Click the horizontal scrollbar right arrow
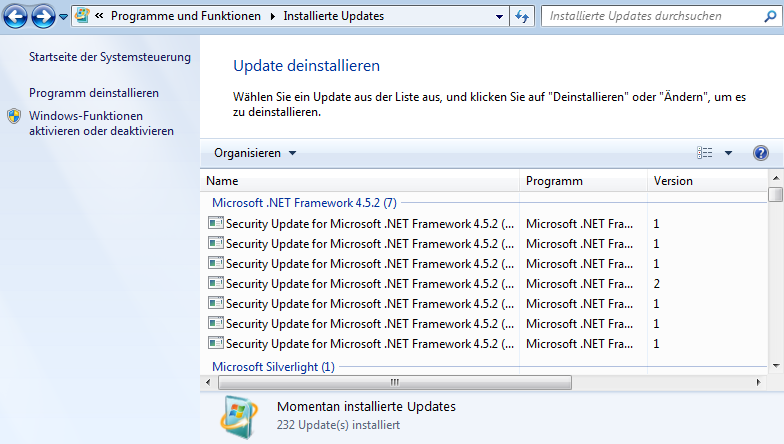The width and height of the screenshot is (784, 444). pos(758,382)
